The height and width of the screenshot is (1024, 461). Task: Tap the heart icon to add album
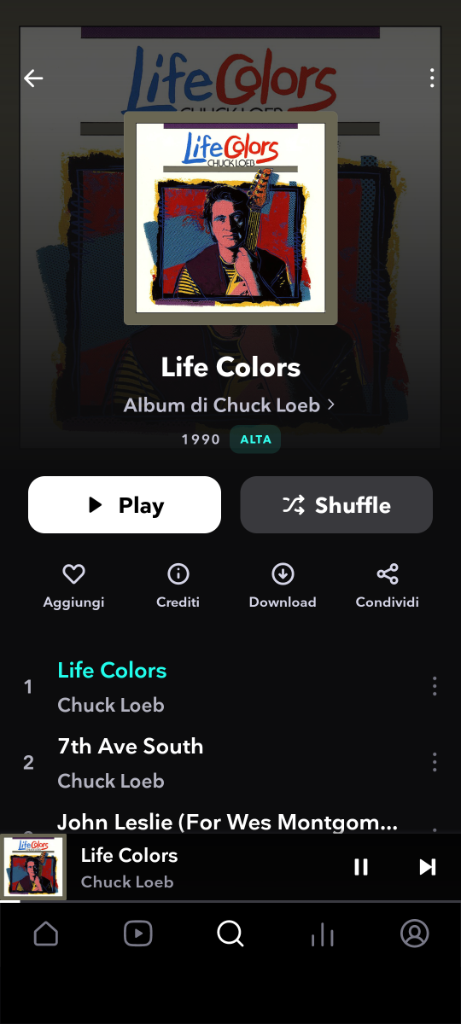74,574
